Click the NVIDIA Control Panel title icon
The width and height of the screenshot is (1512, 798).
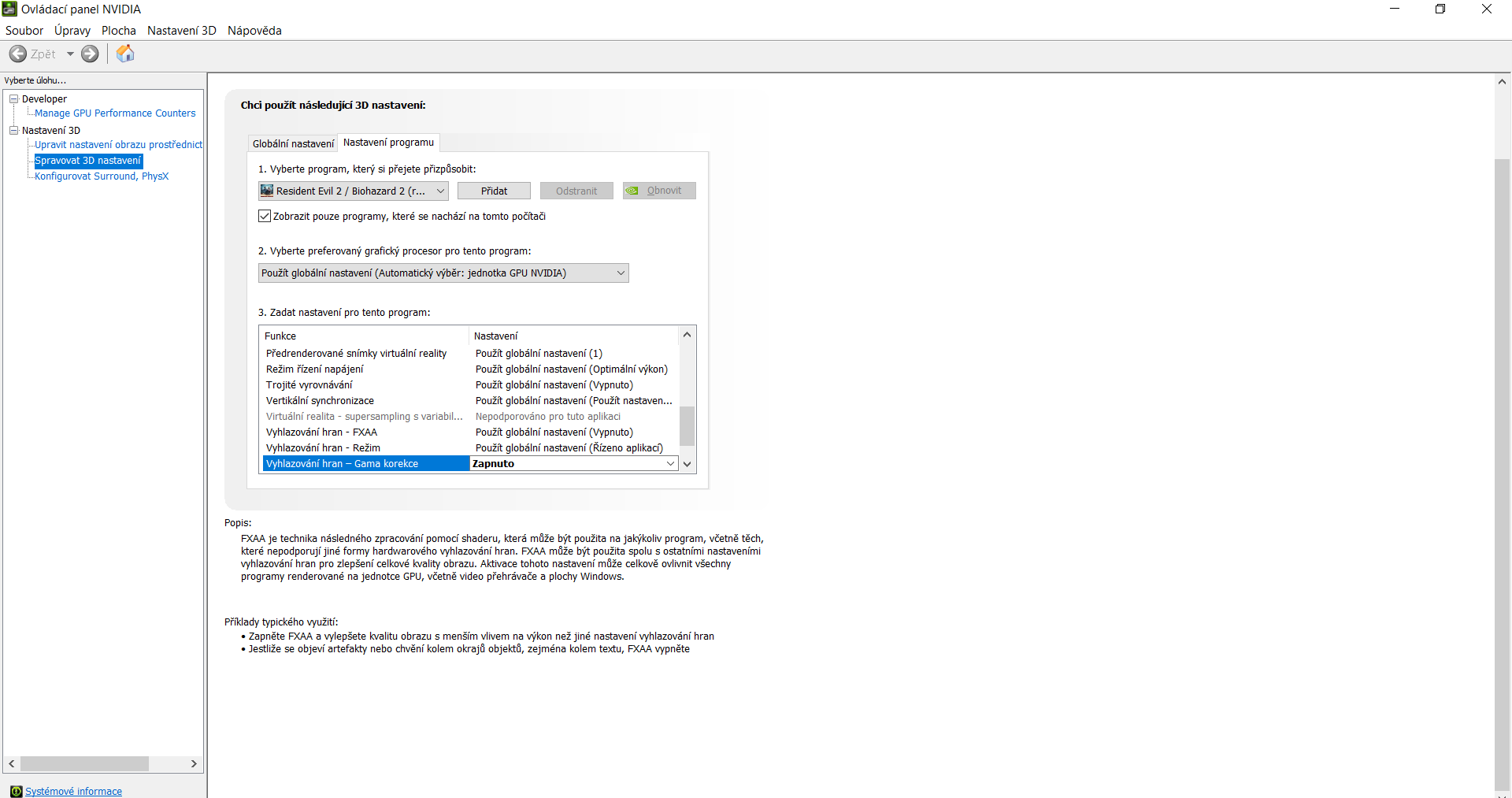click(x=9, y=9)
